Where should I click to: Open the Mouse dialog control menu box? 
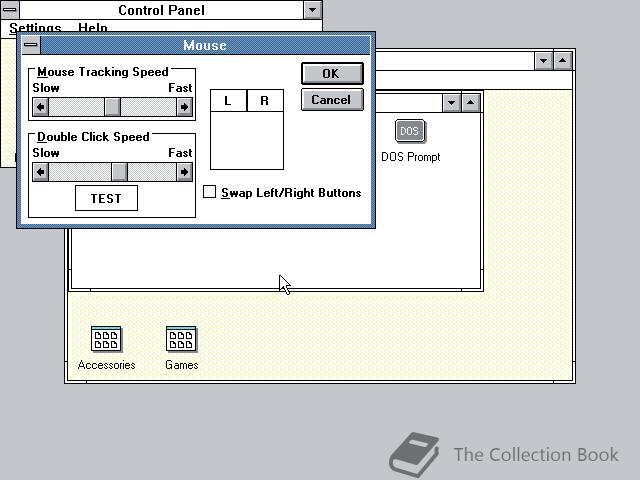(31, 45)
